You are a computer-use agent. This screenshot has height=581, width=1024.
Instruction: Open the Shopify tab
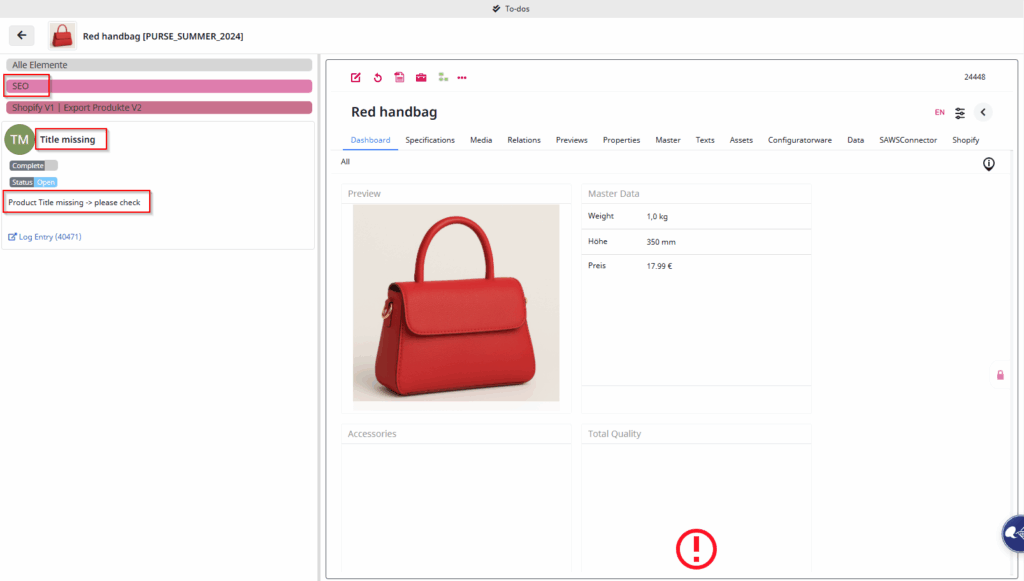[965, 140]
